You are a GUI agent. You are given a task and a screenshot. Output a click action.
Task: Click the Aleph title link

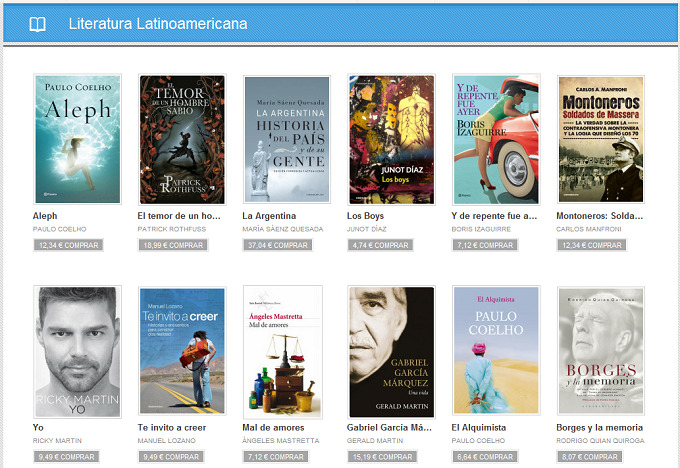click(x=45, y=216)
